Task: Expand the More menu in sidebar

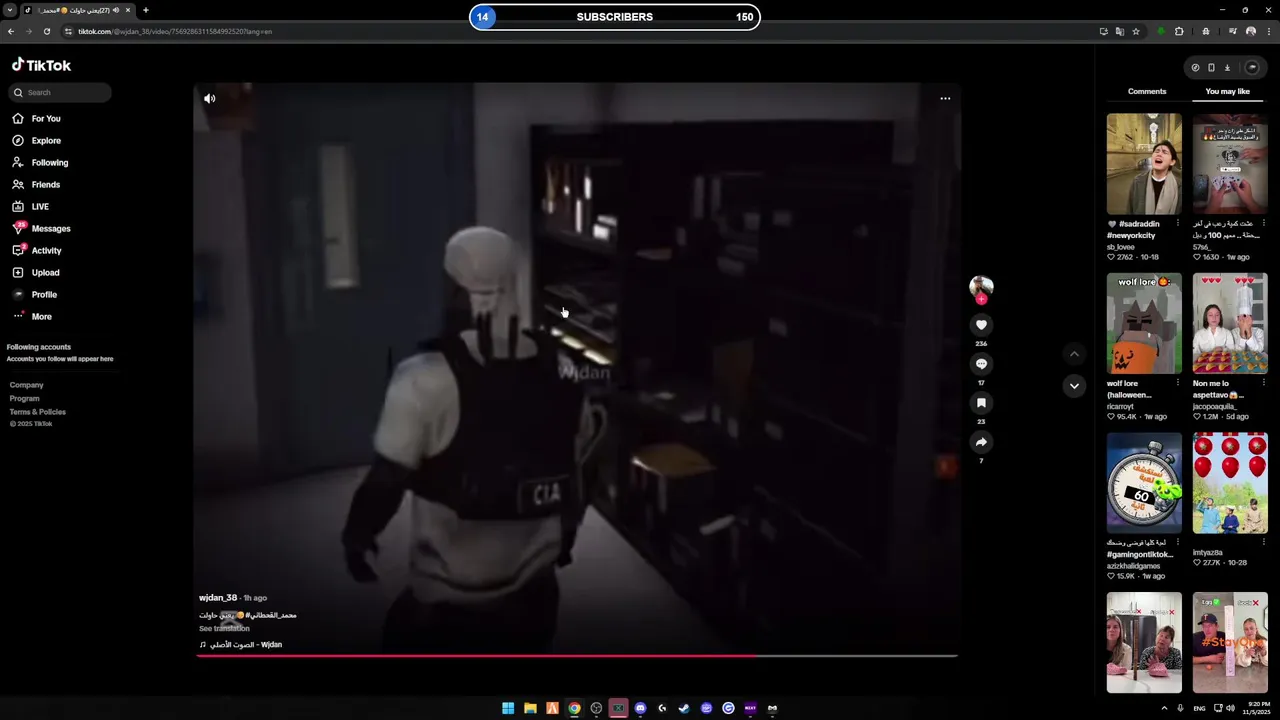Action: (x=31, y=317)
